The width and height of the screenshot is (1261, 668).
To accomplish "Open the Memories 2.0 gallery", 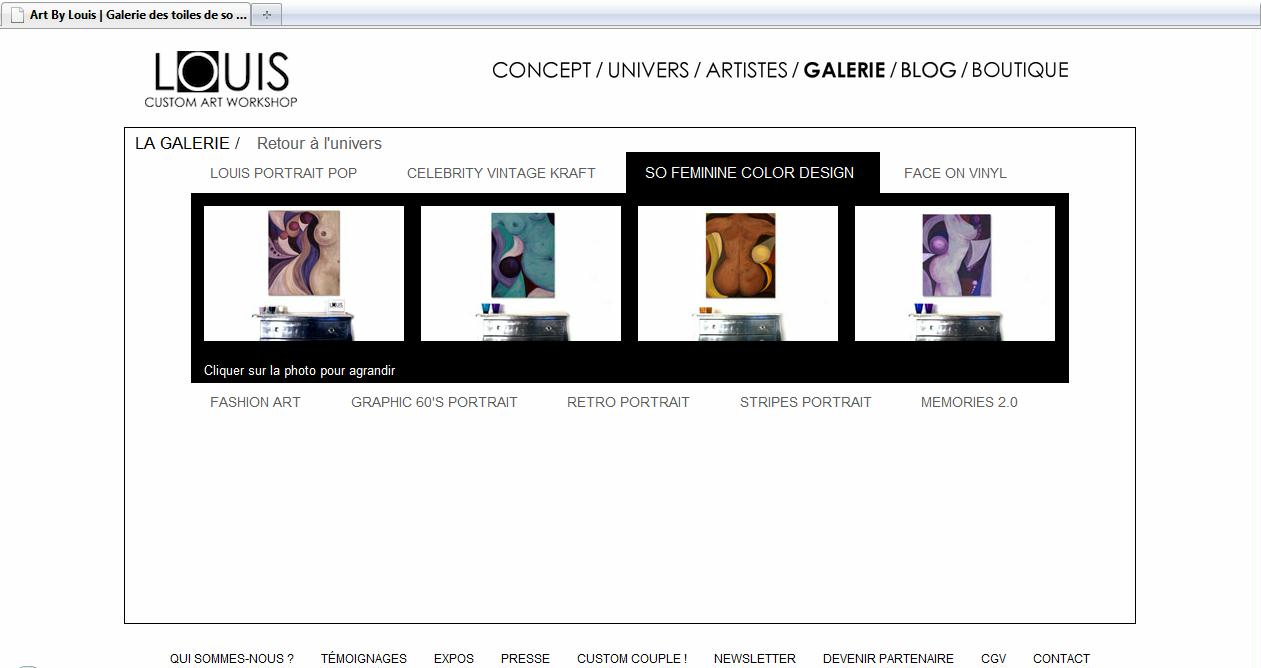I will 969,402.
